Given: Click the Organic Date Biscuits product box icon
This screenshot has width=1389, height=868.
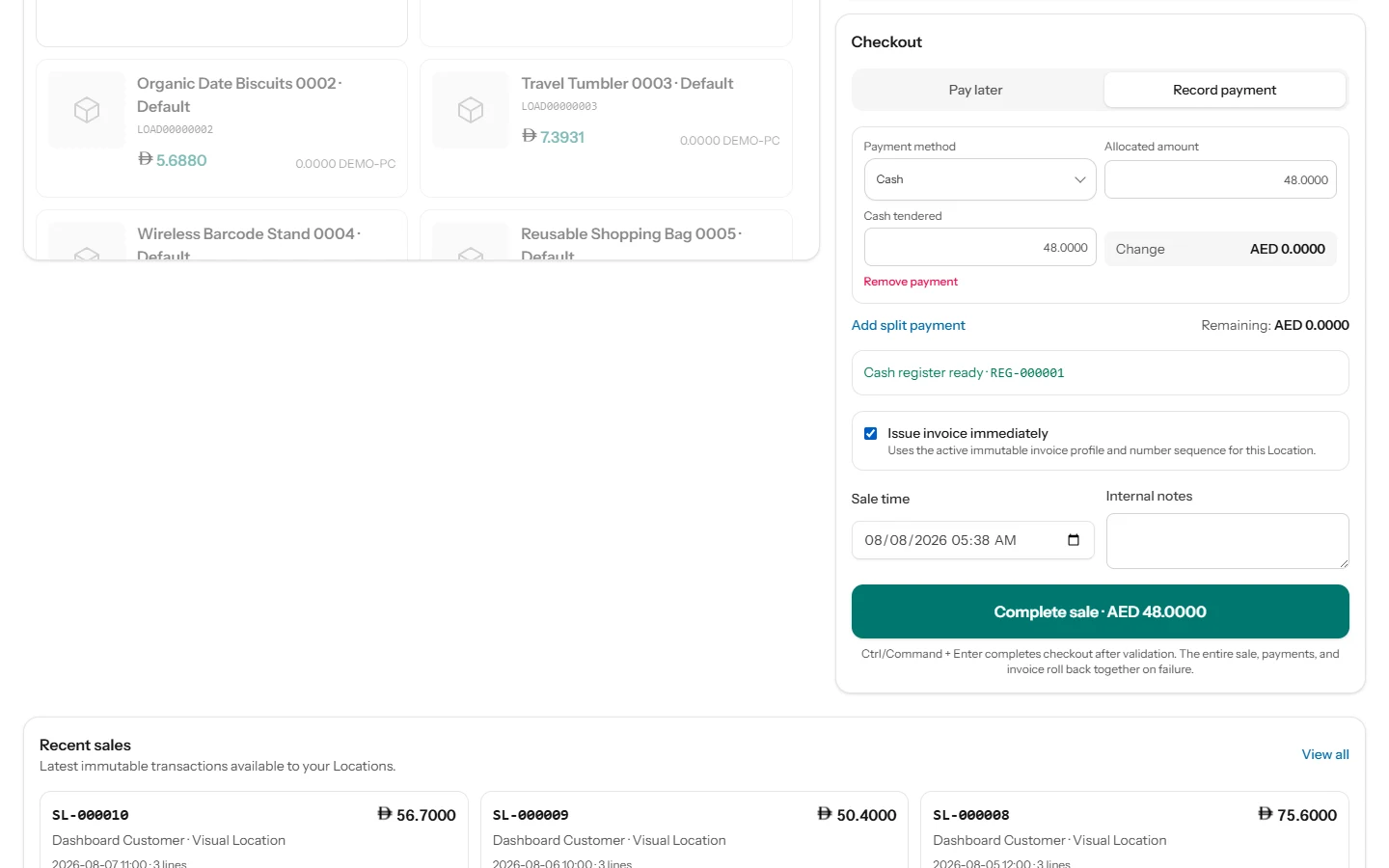Looking at the screenshot, I should 87,110.
